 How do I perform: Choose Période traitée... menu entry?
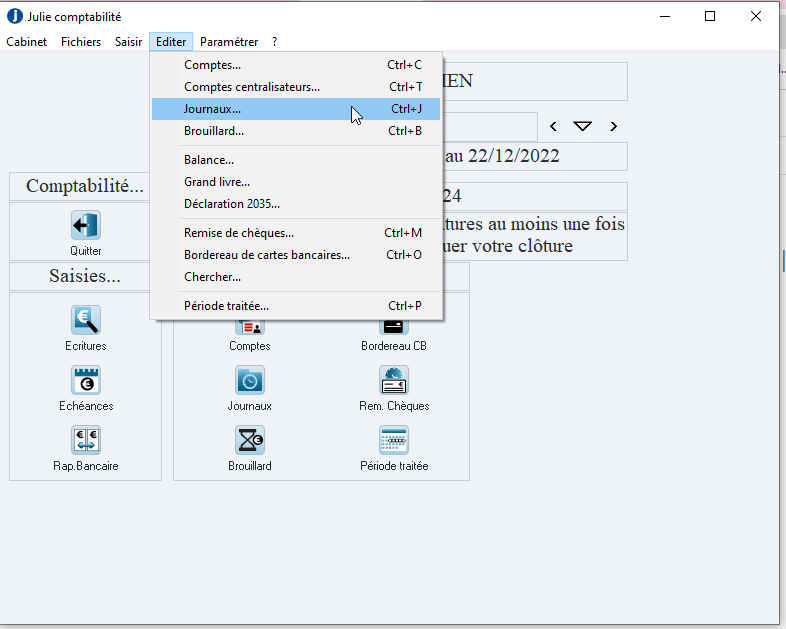pyautogui.click(x=296, y=306)
